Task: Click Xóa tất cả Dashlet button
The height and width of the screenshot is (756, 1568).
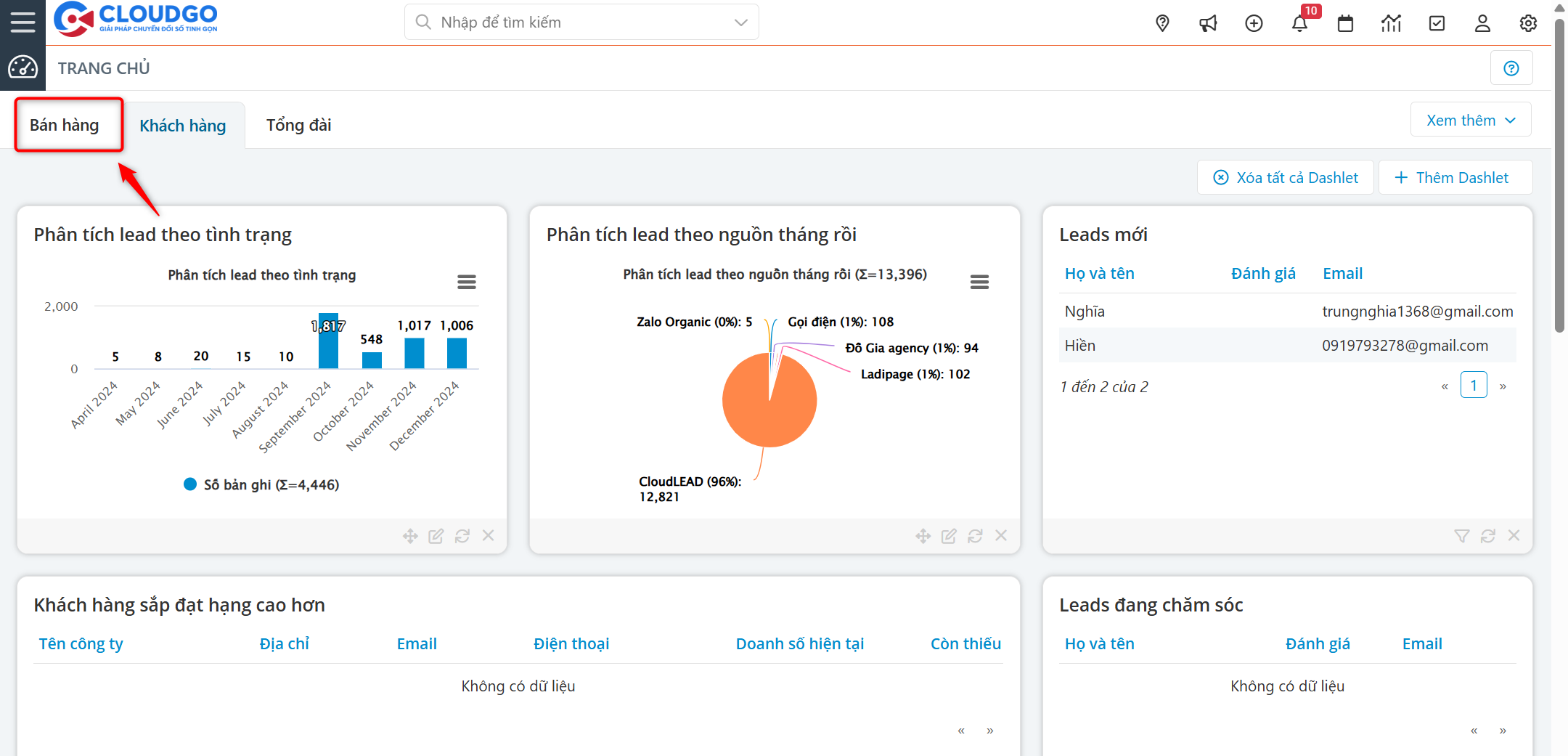Action: [x=1286, y=178]
